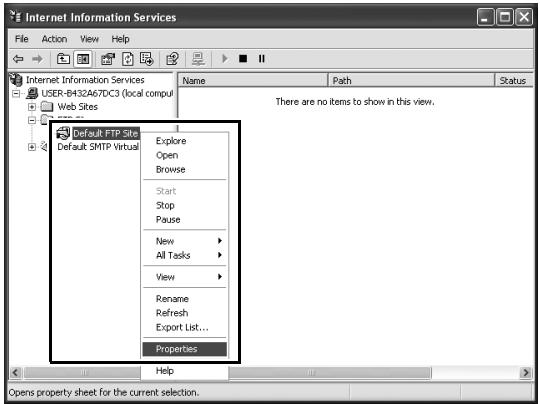Click the Export List toolbar icon
Viewport: 540px width, 404px height.
coord(147,59)
